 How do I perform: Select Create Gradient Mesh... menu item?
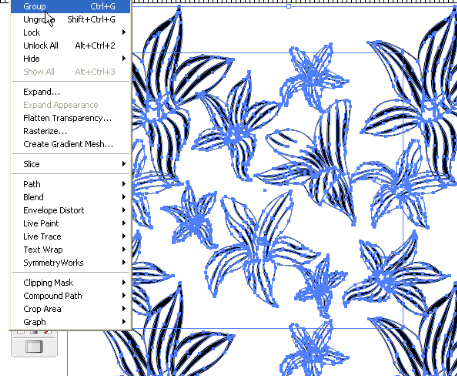click(70, 144)
